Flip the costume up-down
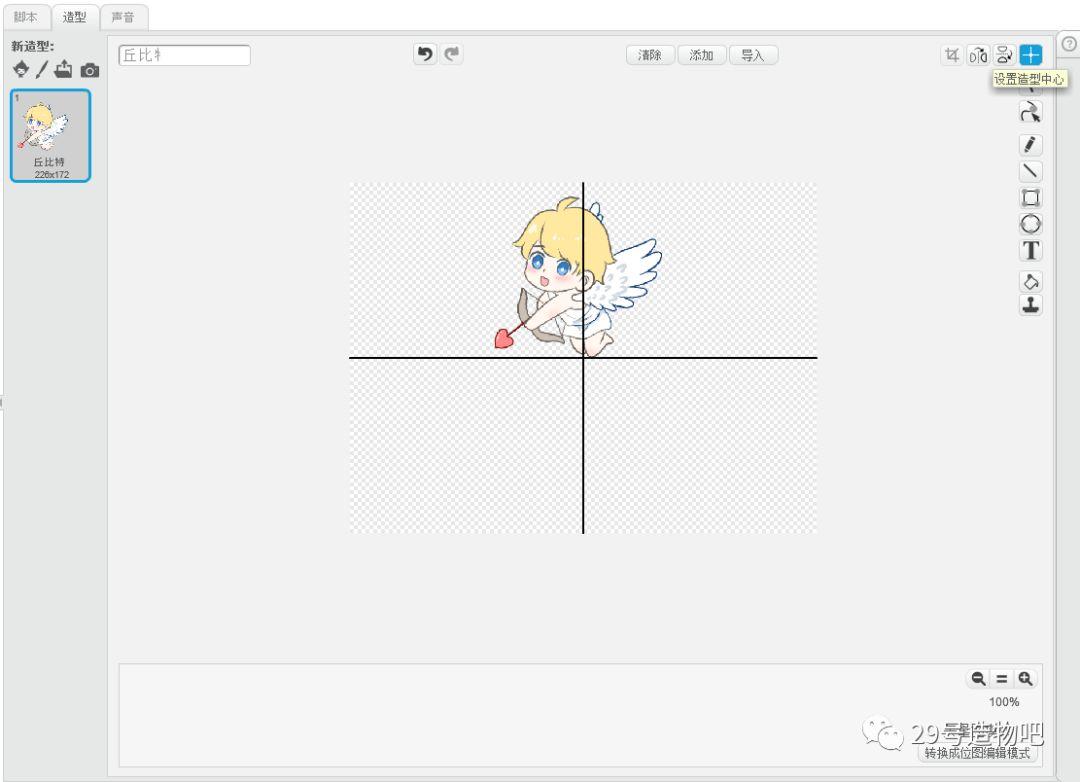1080x782 pixels. point(1004,54)
